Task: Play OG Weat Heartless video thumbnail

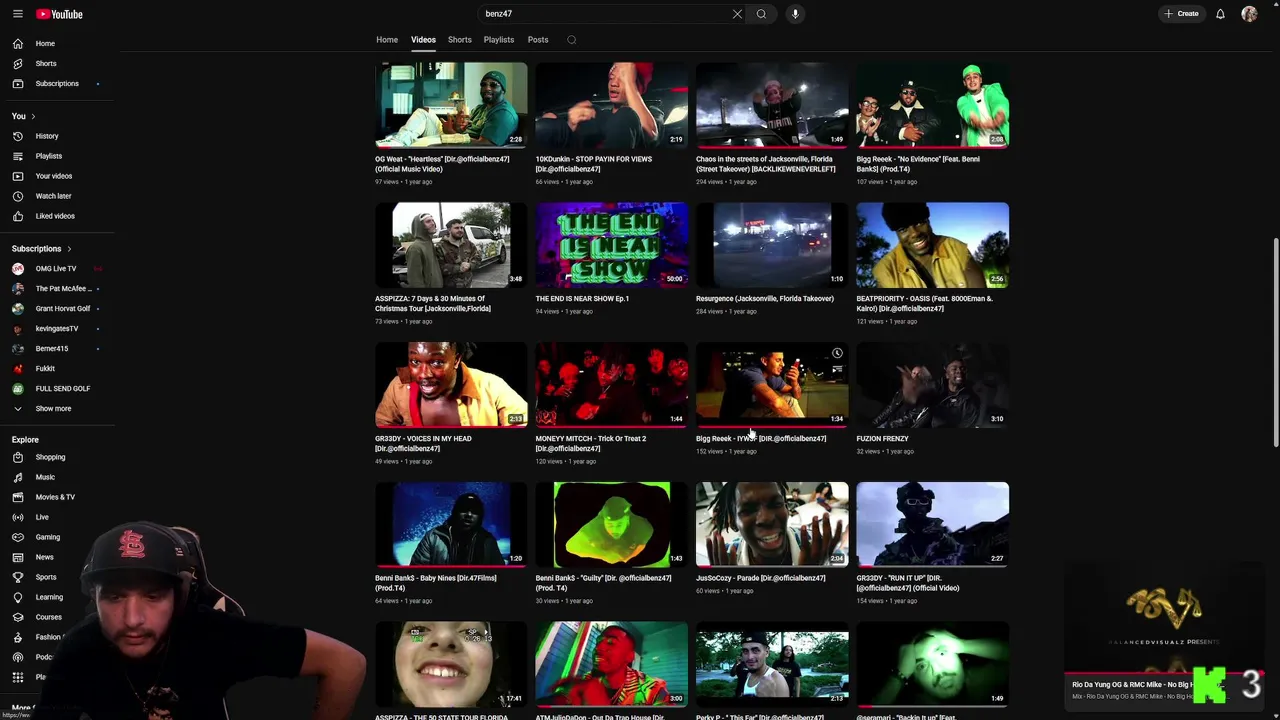Action: tap(451, 105)
